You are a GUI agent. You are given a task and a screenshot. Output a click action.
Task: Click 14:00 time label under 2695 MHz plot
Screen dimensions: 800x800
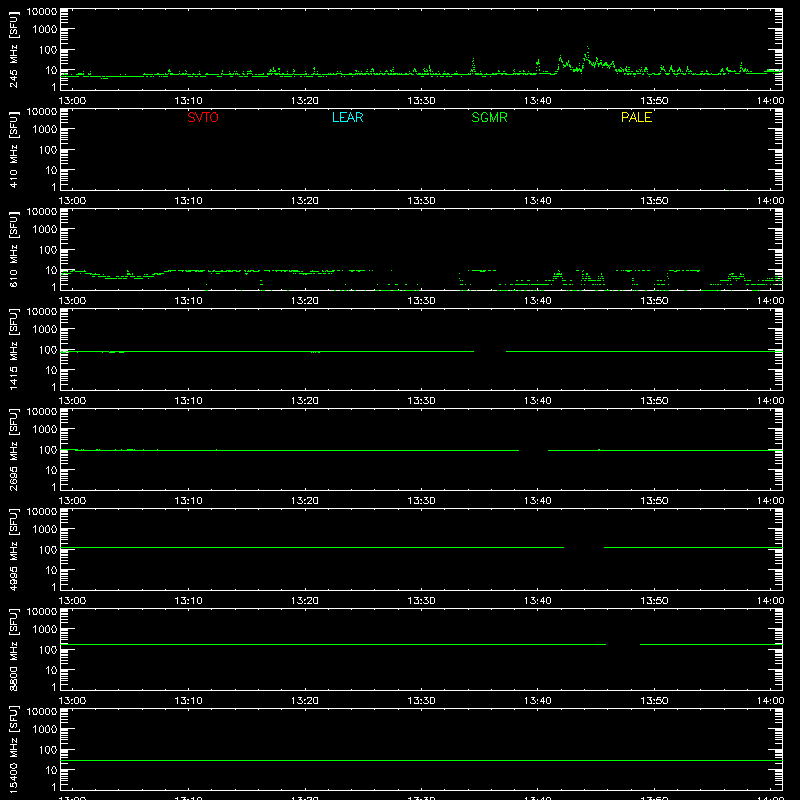pyautogui.click(x=770, y=501)
